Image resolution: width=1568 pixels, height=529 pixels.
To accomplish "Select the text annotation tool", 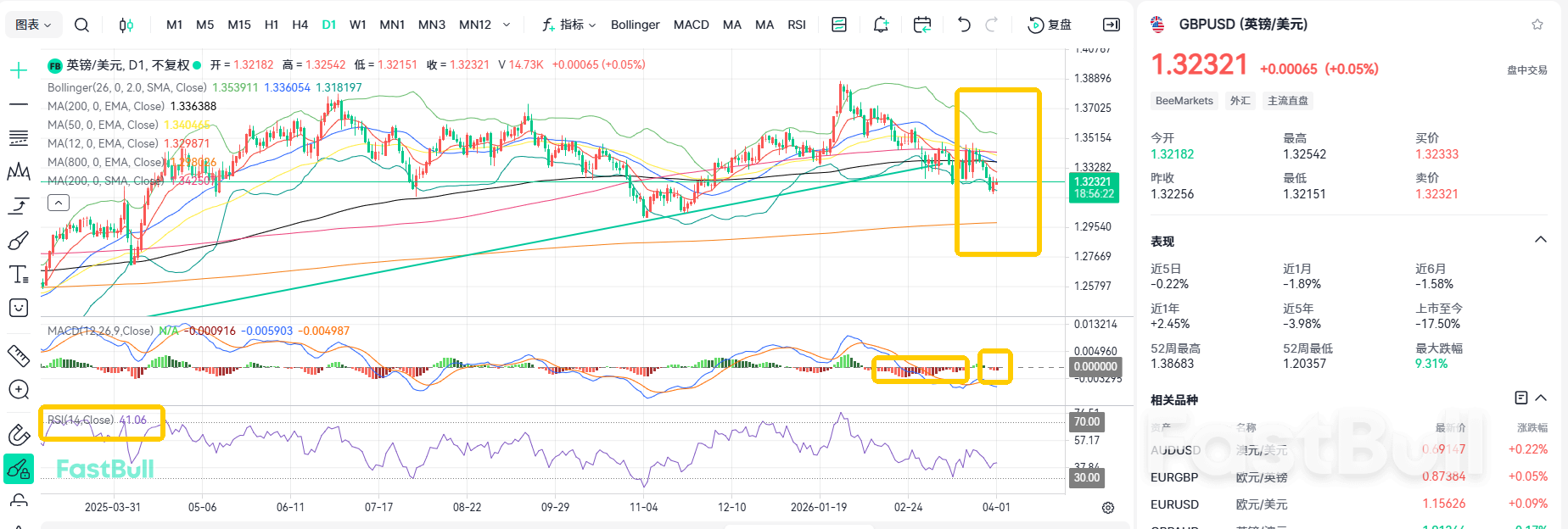I will tap(19, 274).
